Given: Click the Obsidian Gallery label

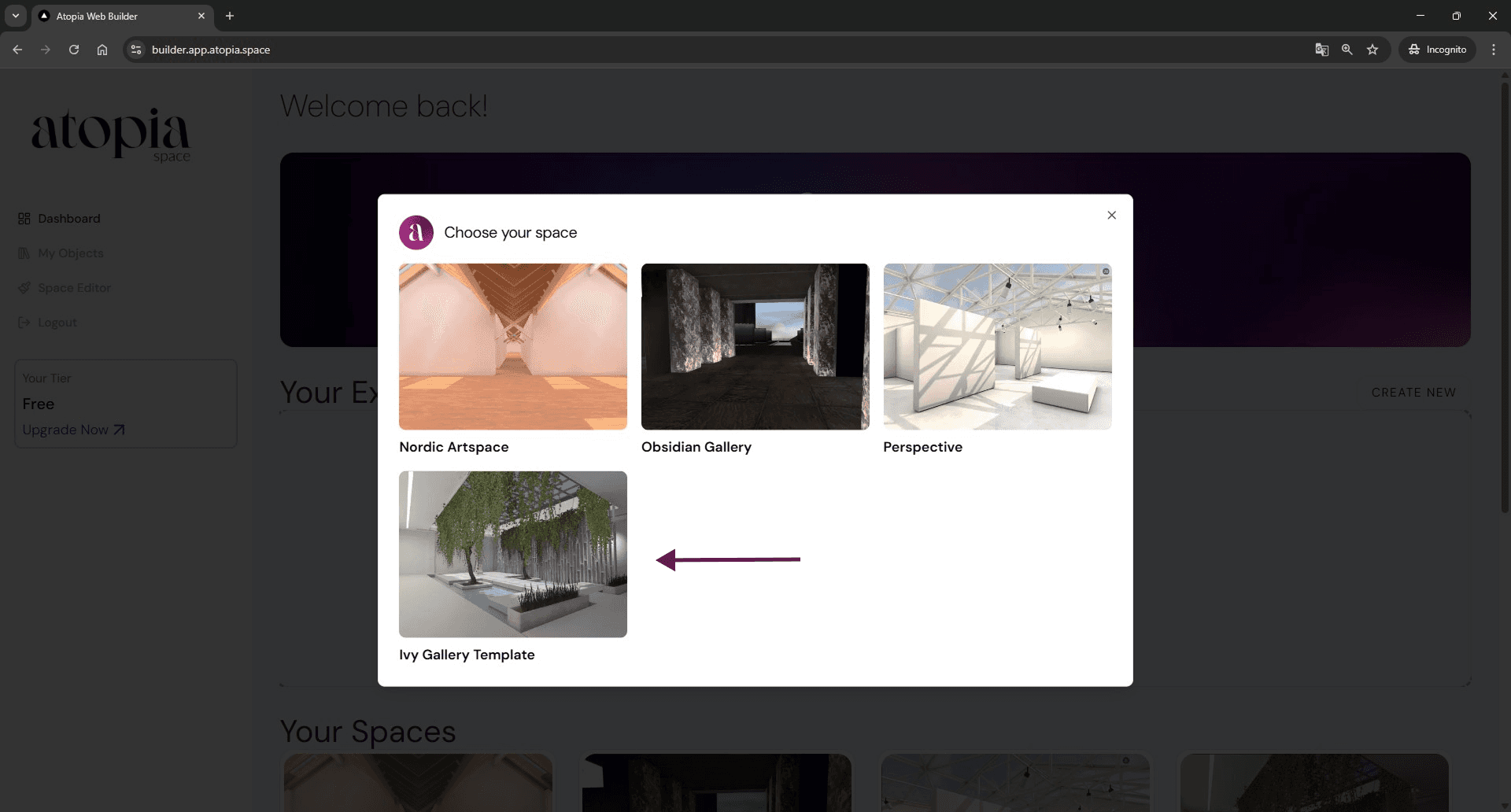Looking at the screenshot, I should pyautogui.click(x=696, y=447).
